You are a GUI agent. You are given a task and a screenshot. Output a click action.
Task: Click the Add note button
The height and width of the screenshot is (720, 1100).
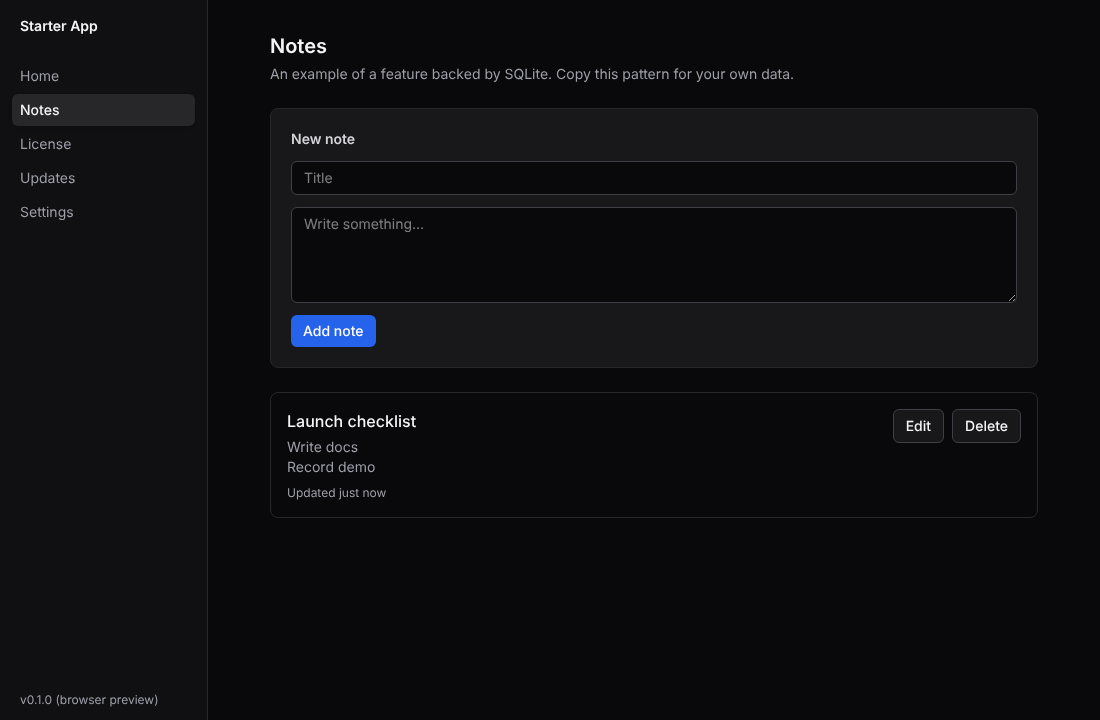click(x=333, y=331)
